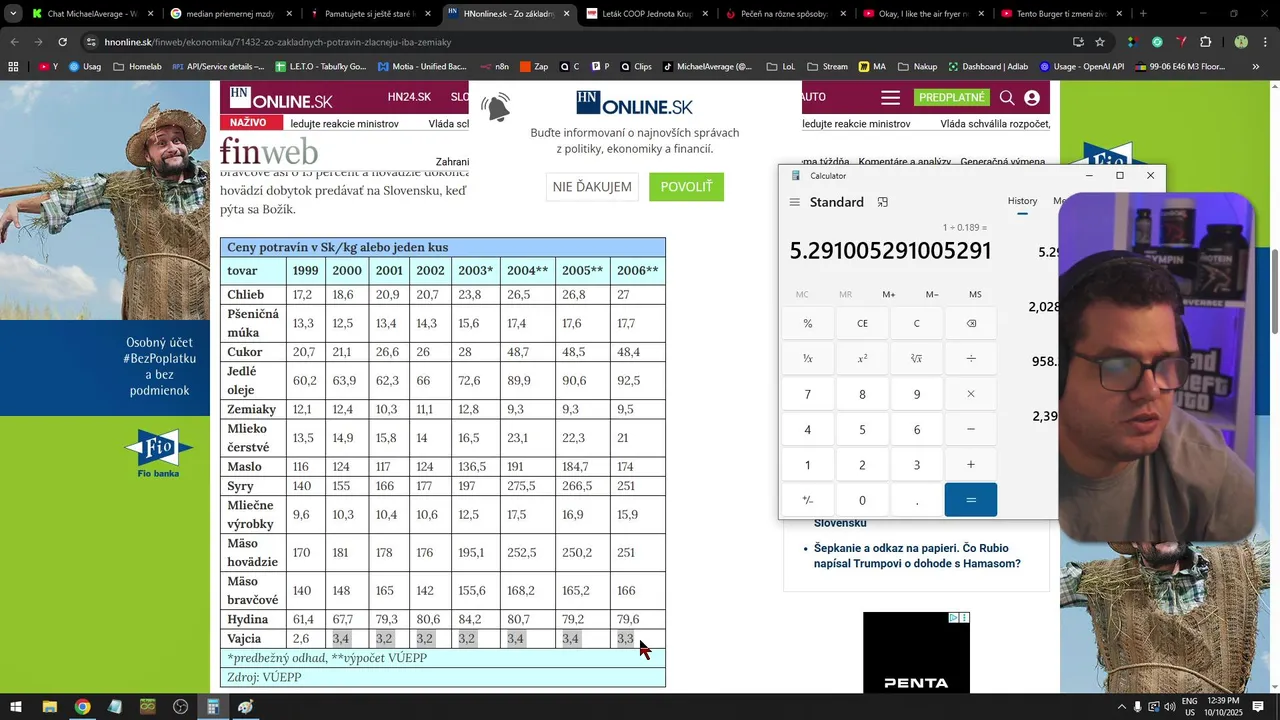This screenshot has height=720, width=1280.
Task: Expand the system tray hidden icons chevron
Action: pyautogui.click(x=1121, y=707)
